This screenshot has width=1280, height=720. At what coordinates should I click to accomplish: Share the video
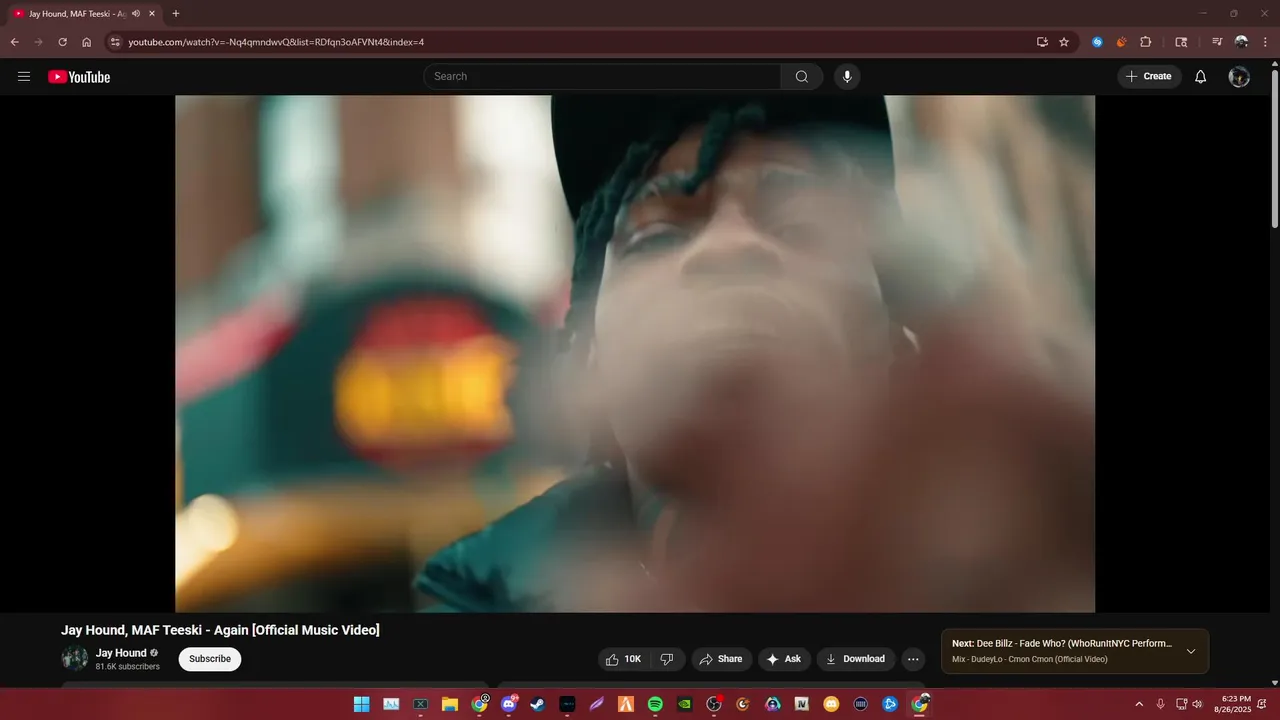(x=720, y=659)
